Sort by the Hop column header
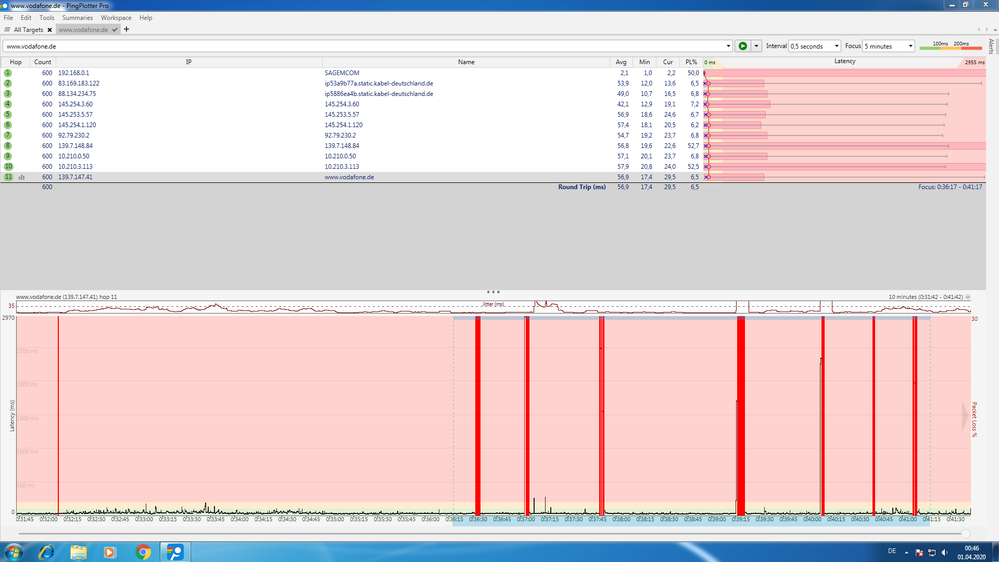999x562 pixels. (15, 62)
